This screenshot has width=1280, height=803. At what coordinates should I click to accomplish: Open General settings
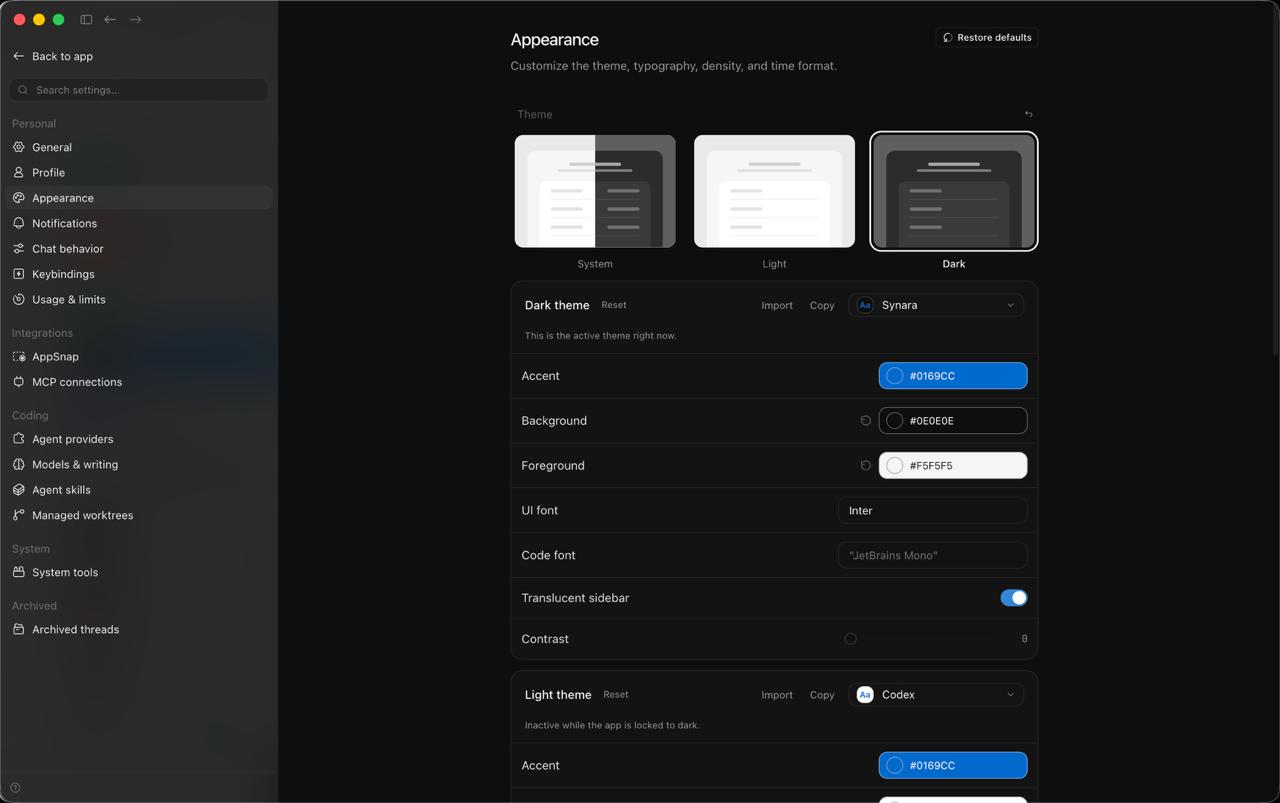(x=139, y=147)
